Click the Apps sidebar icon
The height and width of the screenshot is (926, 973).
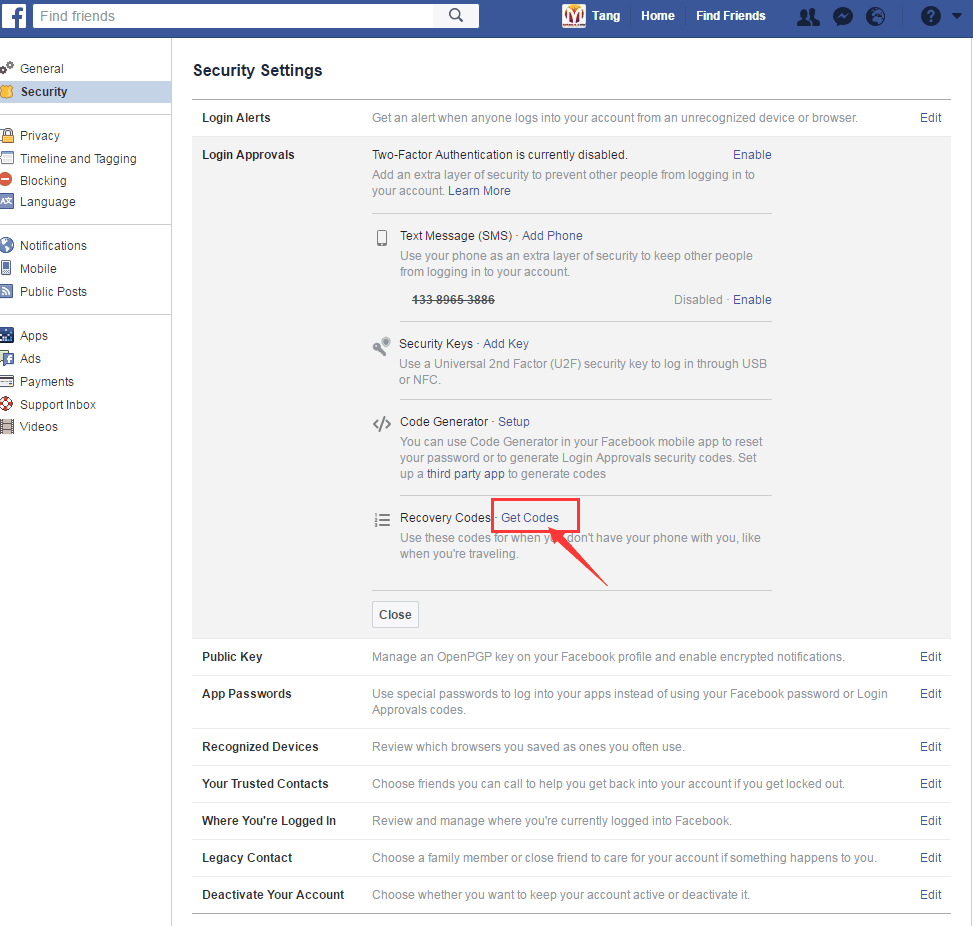[7, 335]
